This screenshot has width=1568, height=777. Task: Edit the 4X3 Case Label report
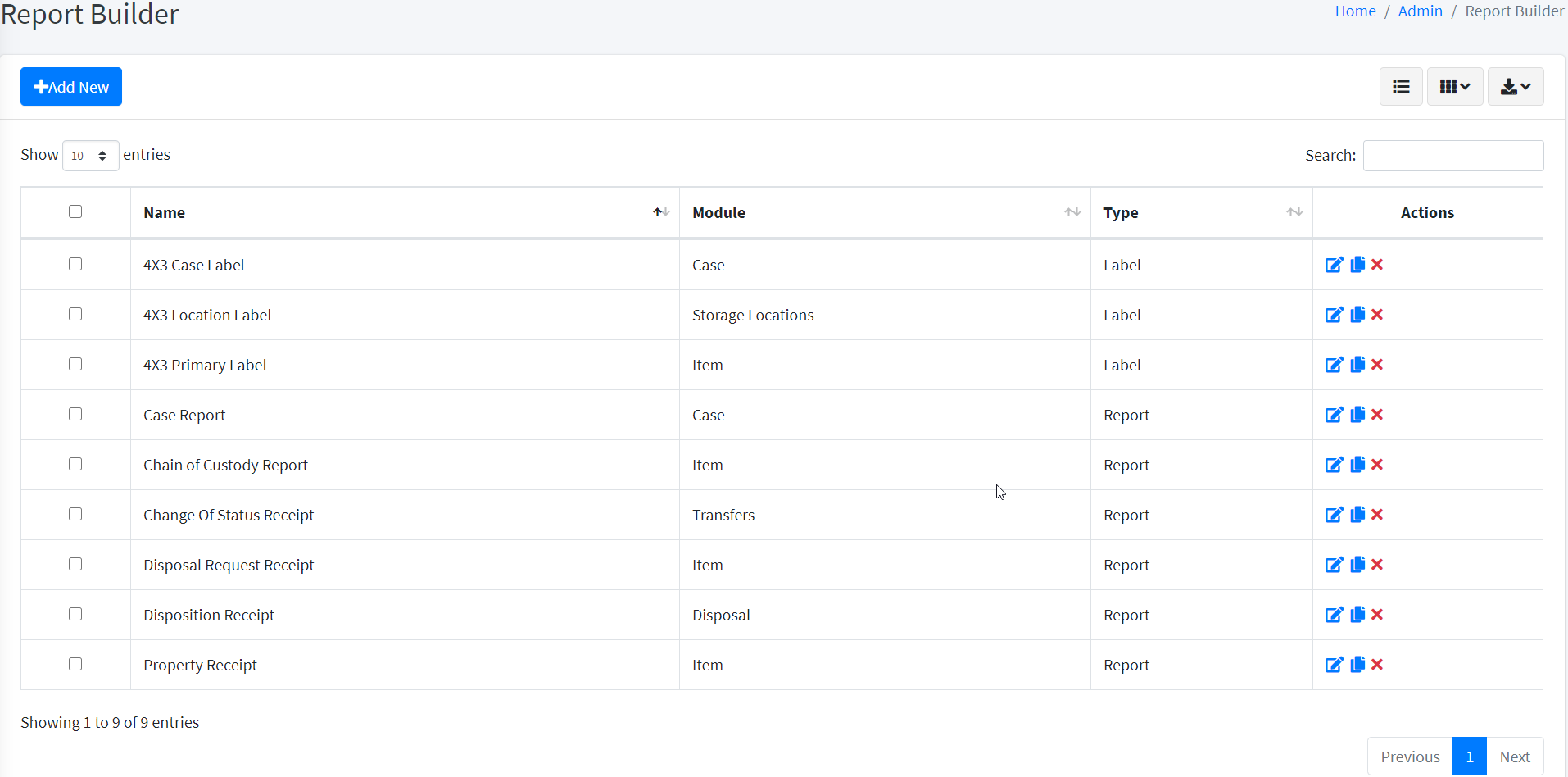[1335, 265]
